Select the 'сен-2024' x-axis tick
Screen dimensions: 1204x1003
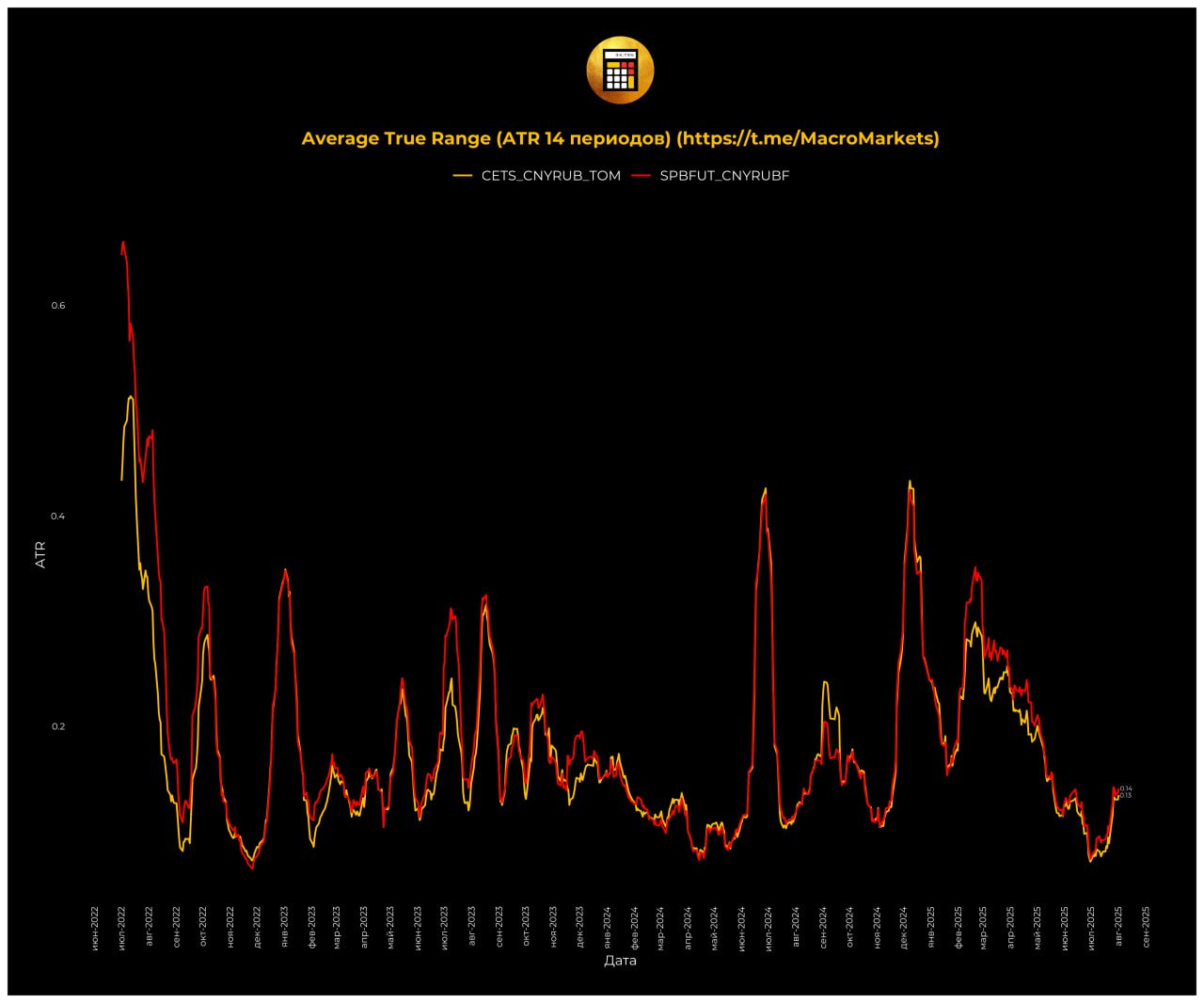[x=823, y=926]
